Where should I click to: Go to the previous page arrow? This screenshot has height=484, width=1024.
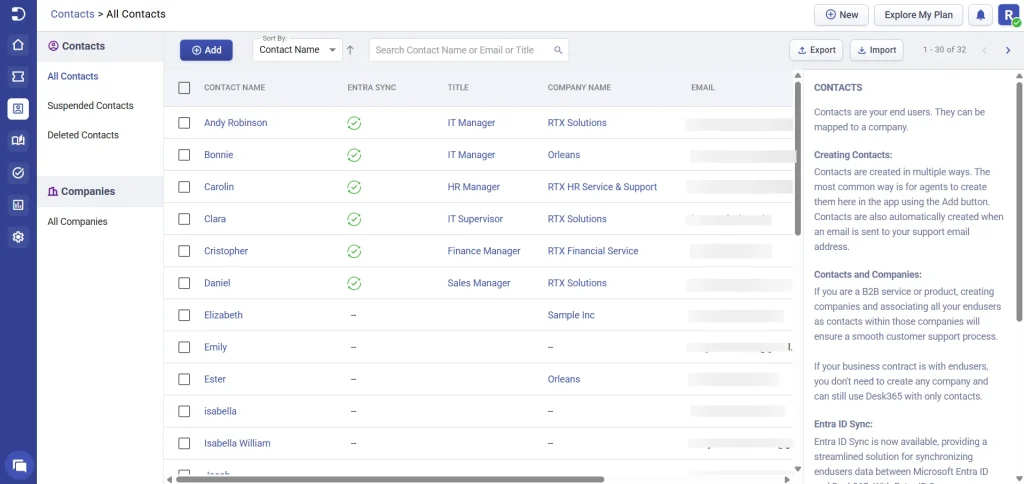click(x=985, y=50)
